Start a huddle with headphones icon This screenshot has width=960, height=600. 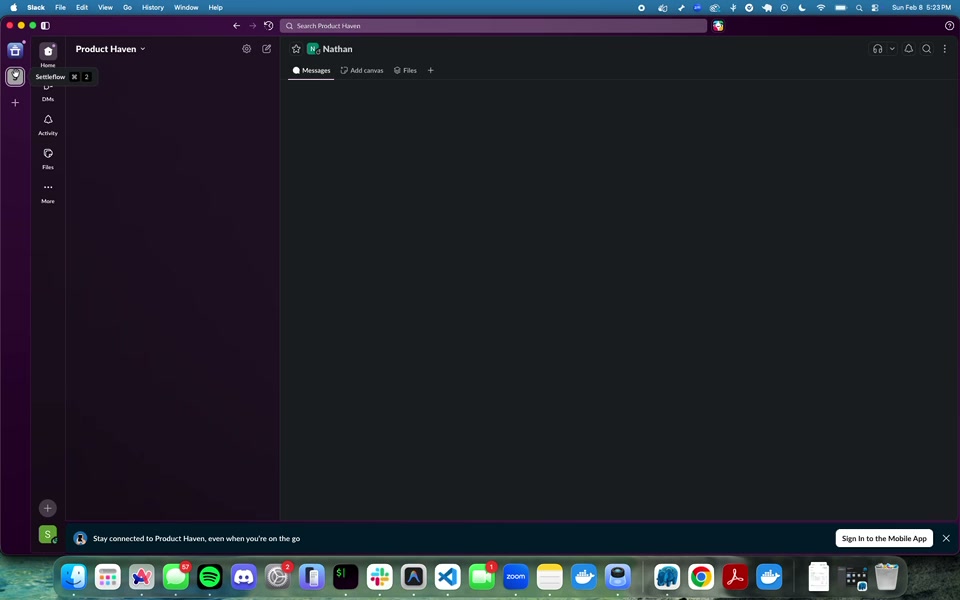coord(877,49)
